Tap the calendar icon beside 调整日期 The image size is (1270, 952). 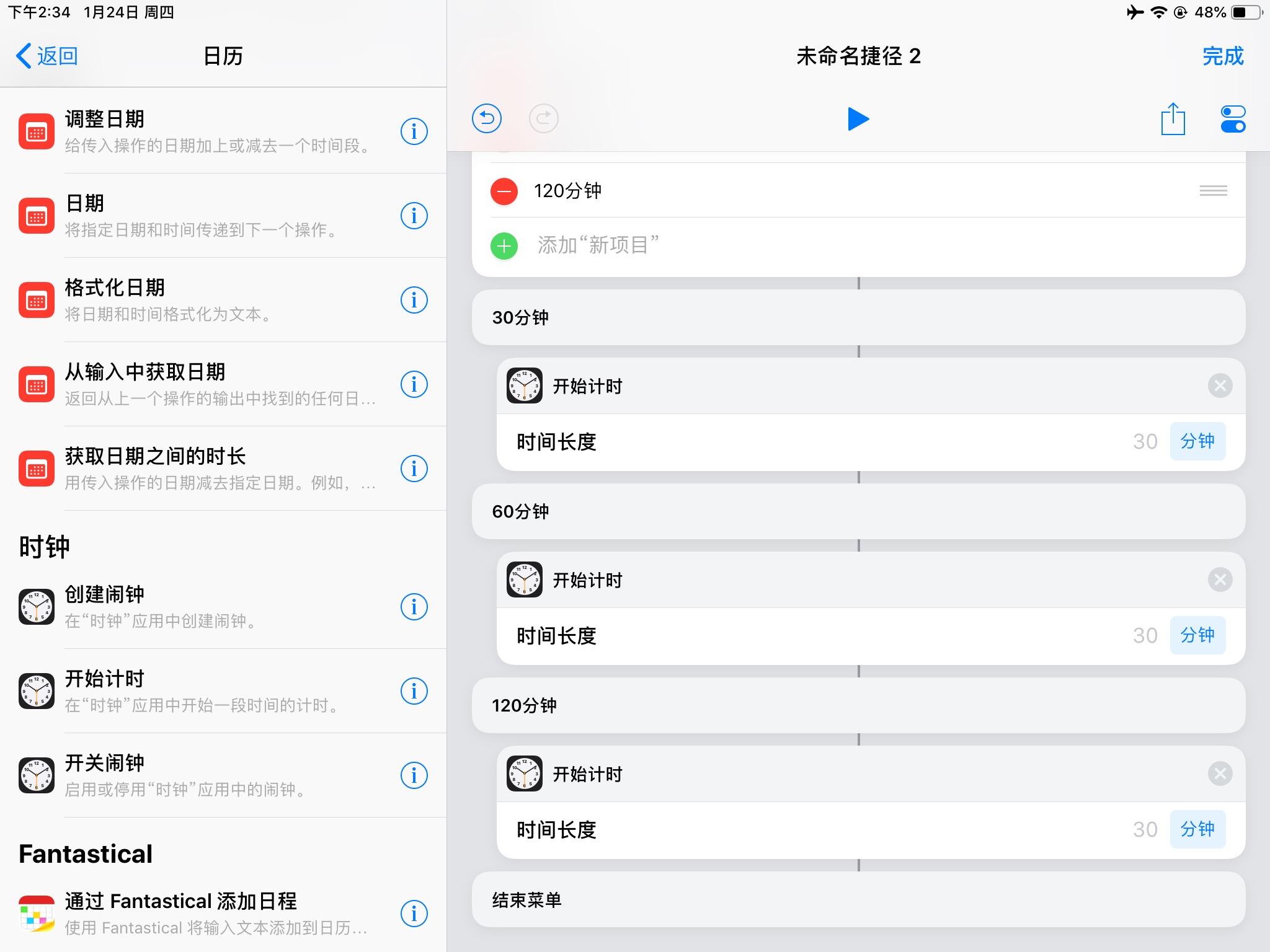coord(37,131)
